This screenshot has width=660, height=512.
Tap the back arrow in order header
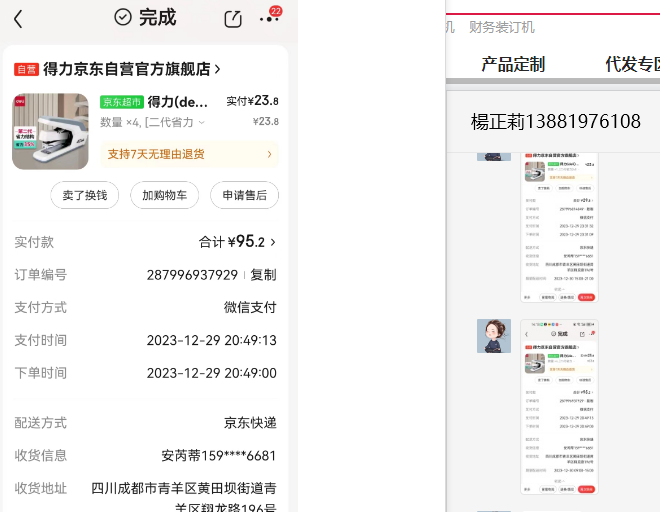coord(18,19)
